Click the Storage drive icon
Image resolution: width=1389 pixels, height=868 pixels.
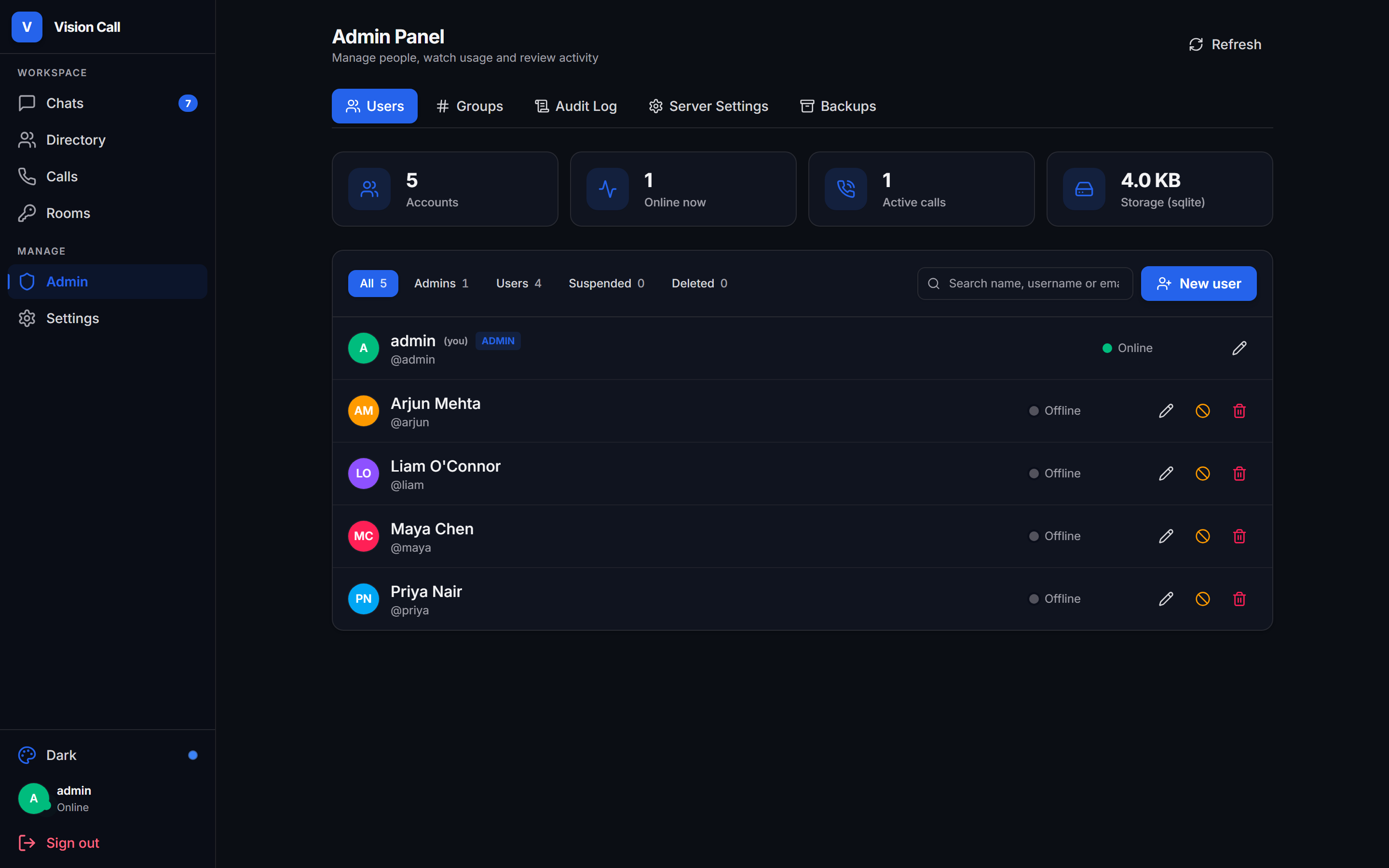click(x=1084, y=189)
